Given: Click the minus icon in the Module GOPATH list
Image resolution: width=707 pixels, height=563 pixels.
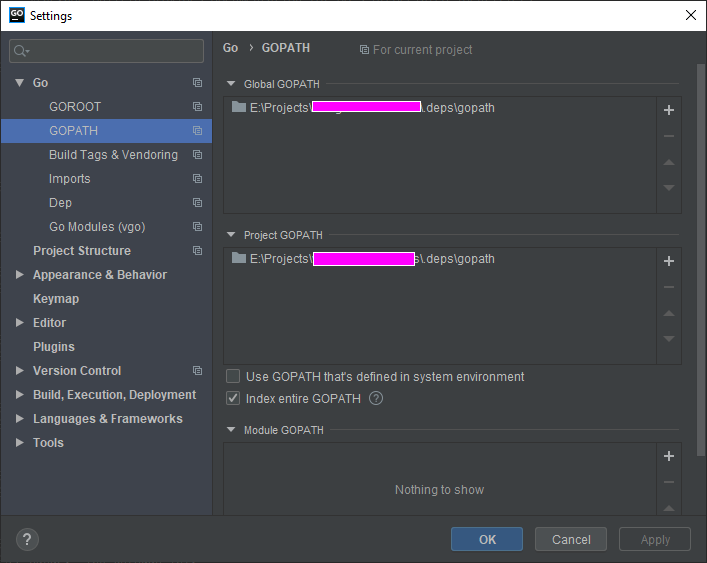Looking at the screenshot, I should click(669, 482).
